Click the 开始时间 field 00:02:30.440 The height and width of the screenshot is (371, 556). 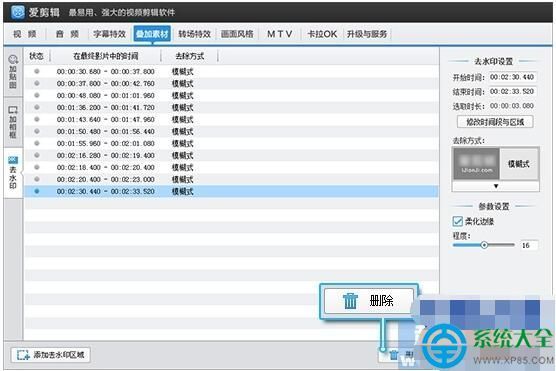pyautogui.click(x=512, y=77)
